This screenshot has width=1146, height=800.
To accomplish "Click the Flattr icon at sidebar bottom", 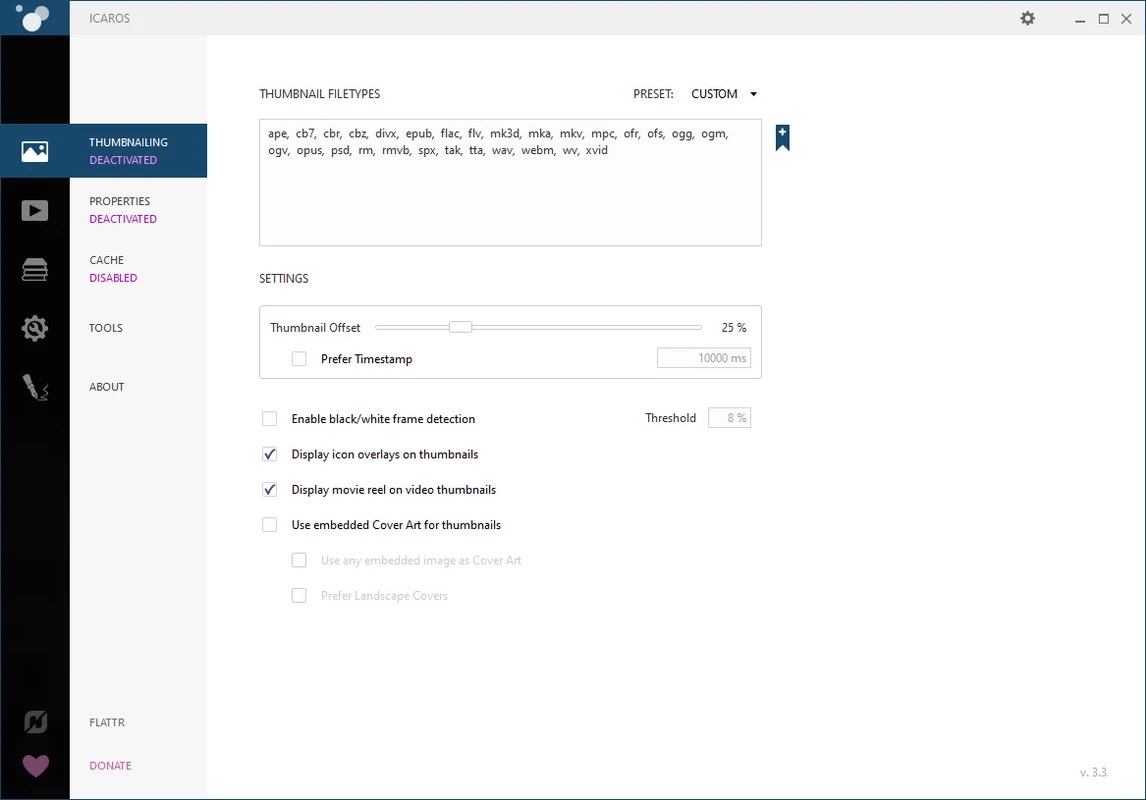I will (35, 722).
